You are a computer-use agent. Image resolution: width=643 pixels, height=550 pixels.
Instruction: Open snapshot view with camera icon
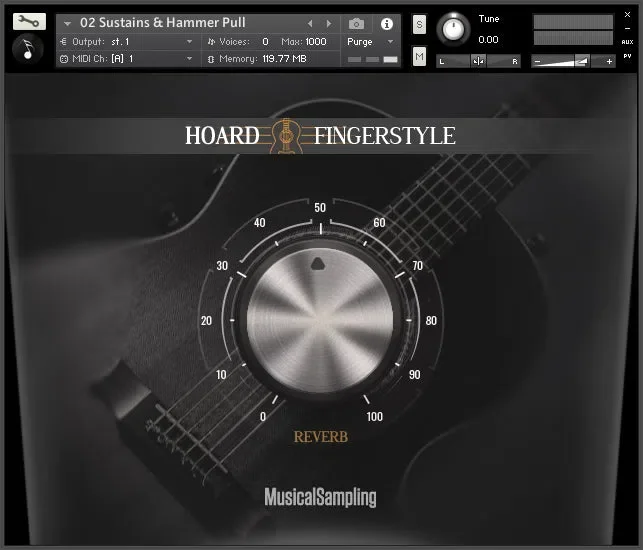click(356, 24)
